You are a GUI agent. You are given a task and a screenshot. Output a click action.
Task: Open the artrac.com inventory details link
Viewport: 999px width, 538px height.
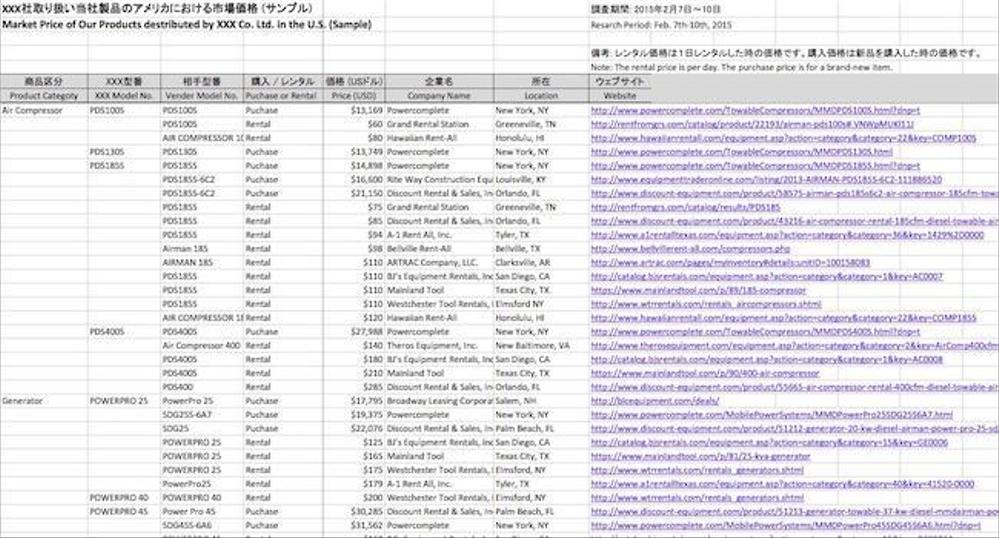(730, 263)
